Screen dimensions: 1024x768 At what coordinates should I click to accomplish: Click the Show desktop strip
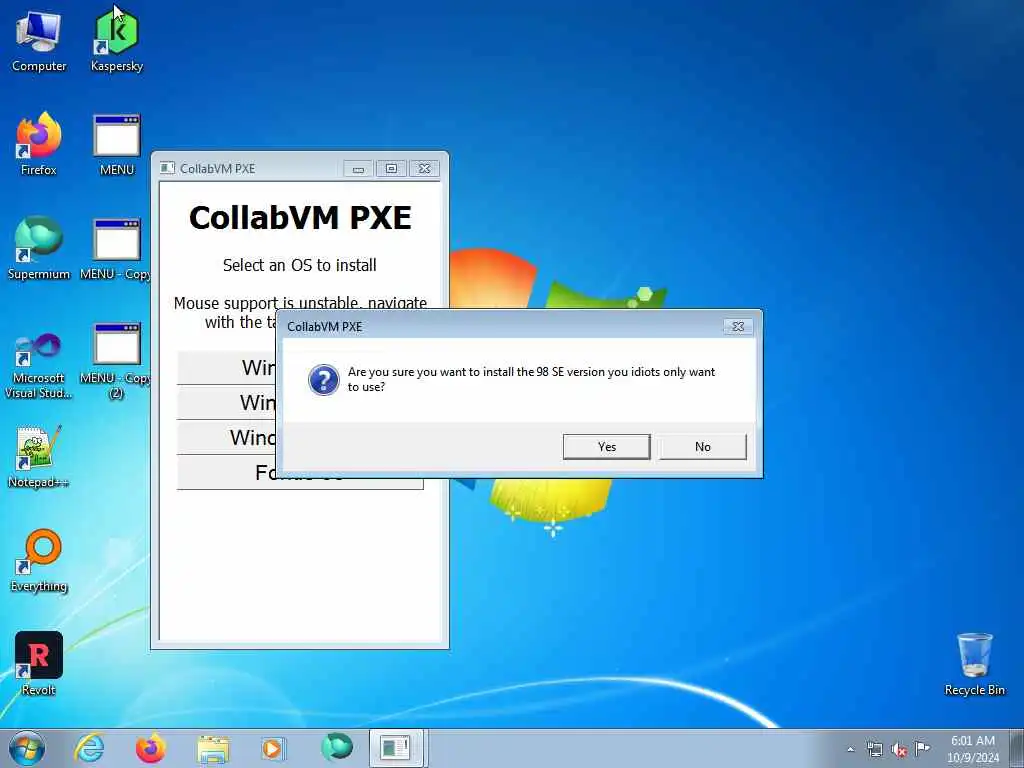pos(1016,748)
